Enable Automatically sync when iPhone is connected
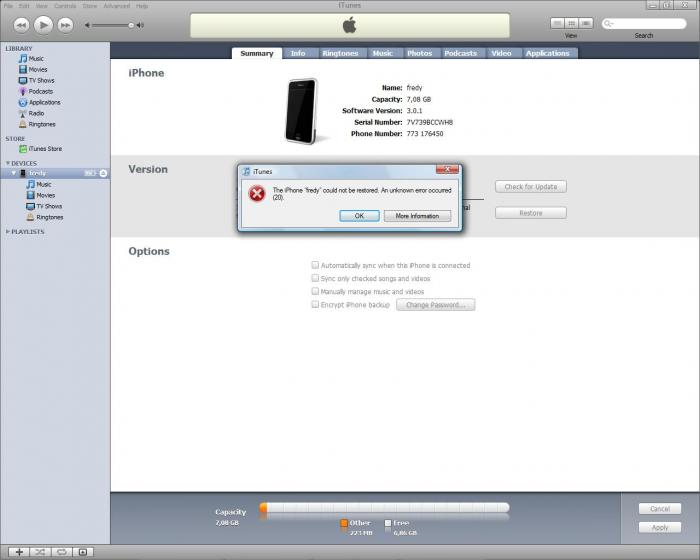700x560 pixels. tap(315, 265)
